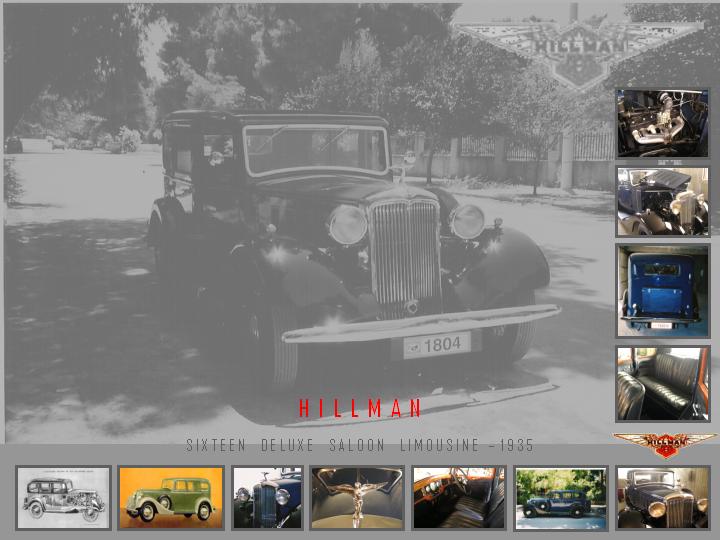The image size is (720, 540).
Task: Open the raised bonnet side view thumbnail
Action: coord(663,202)
